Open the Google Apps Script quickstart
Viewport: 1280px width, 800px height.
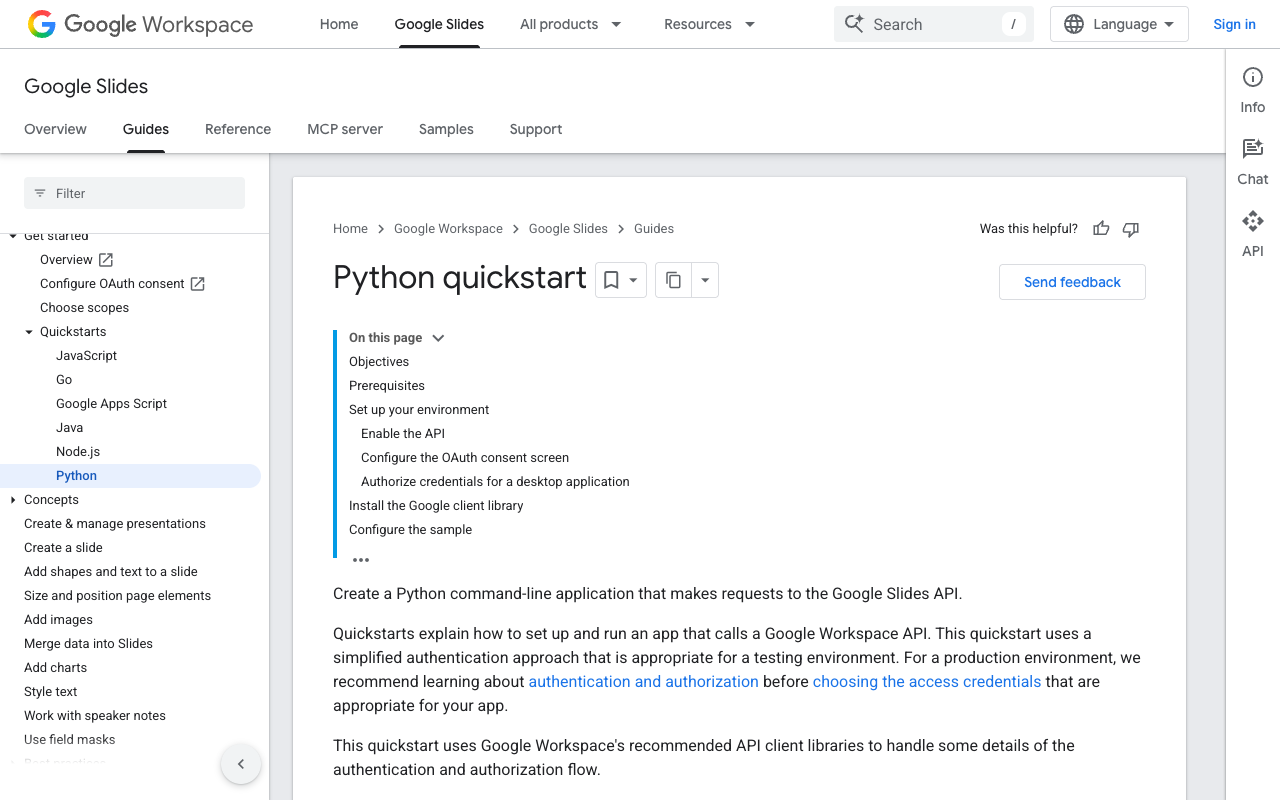click(112, 404)
